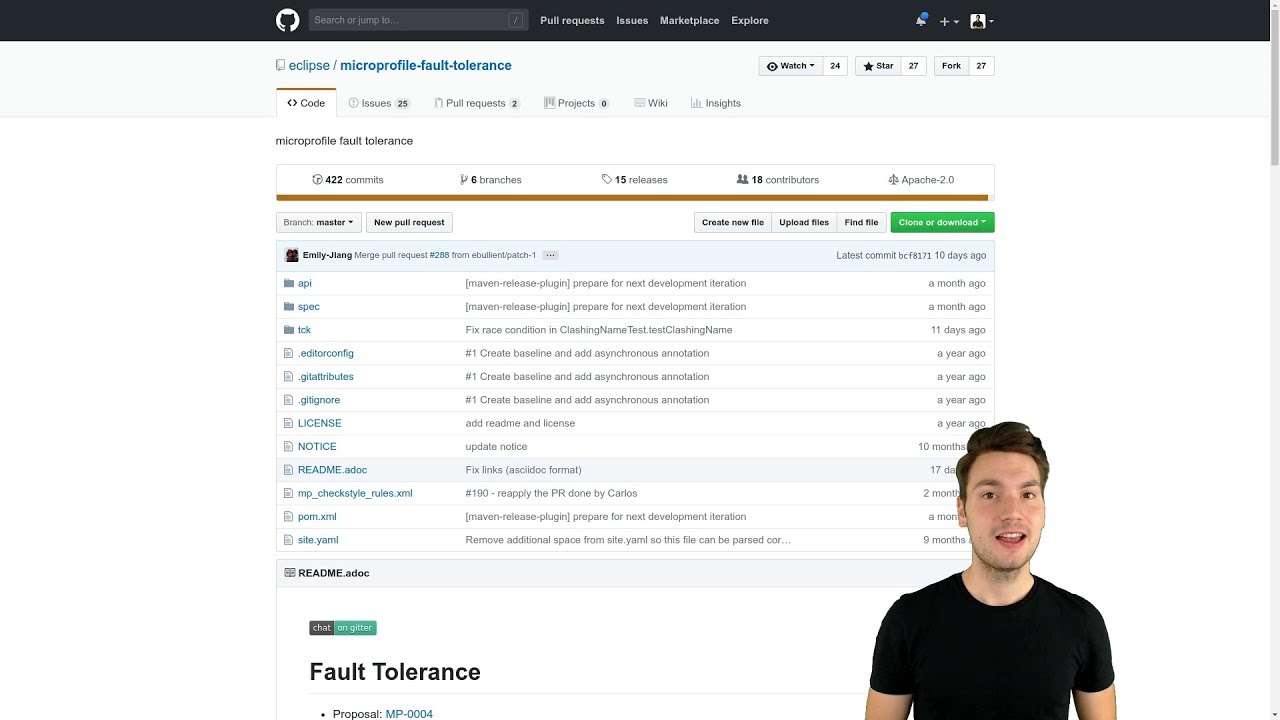Open the MP-0004 proposal link

tap(409, 714)
